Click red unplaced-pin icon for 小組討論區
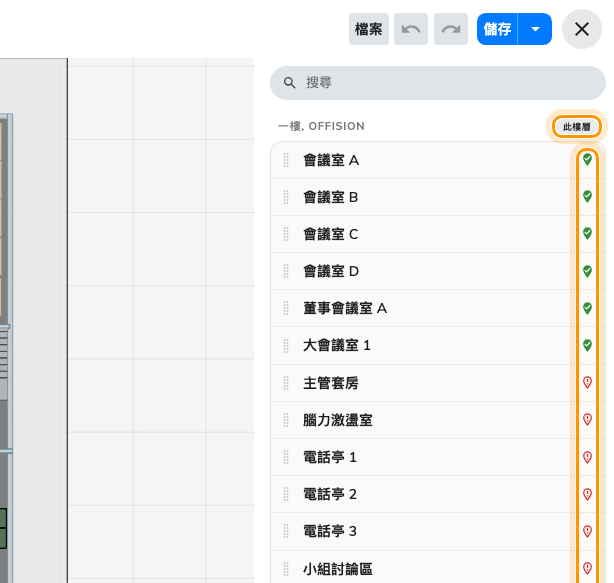The image size is (614, 583). point(587,568)
